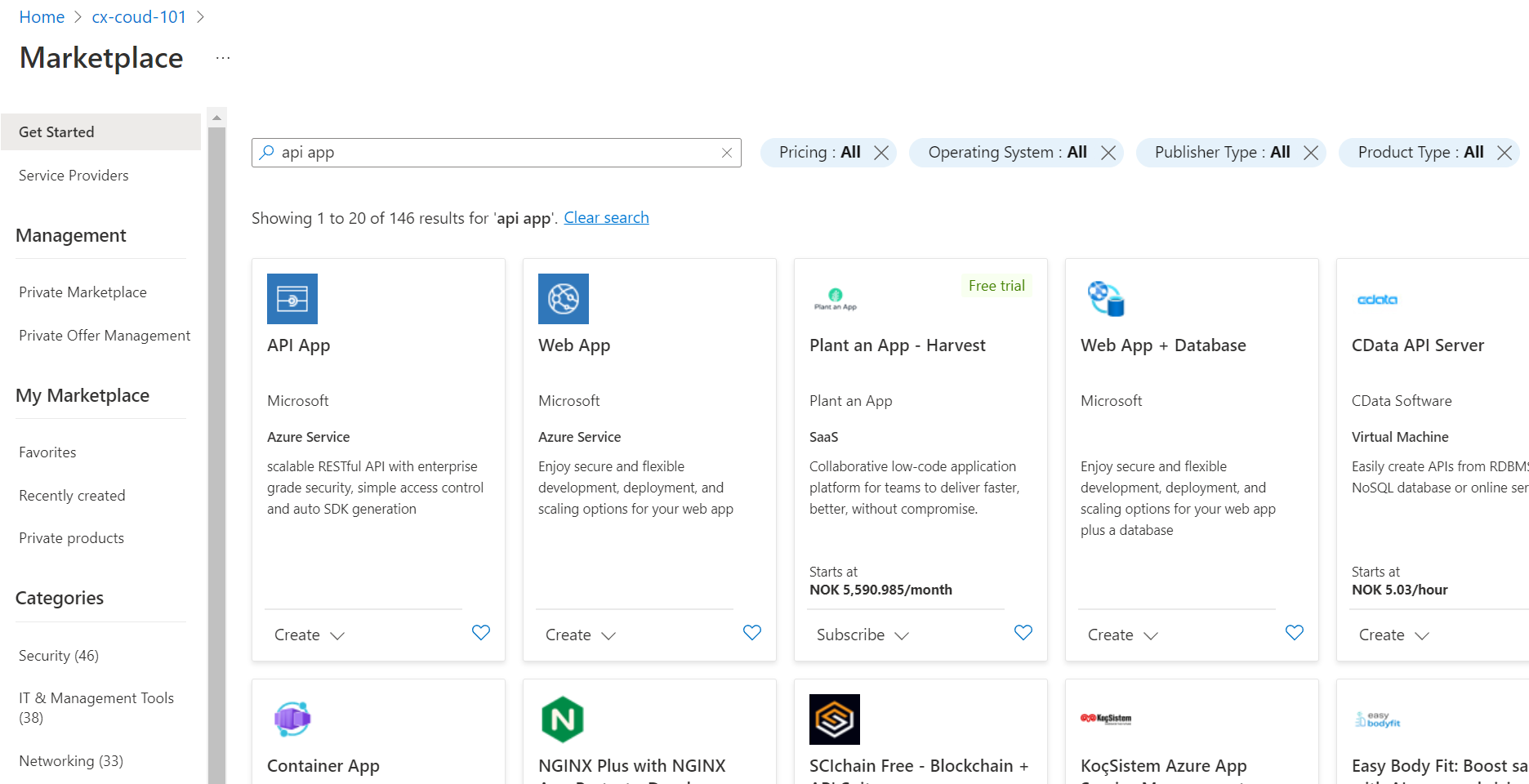Screen dimensions: 1529x784
Task: Filter by Security category
Action: pyautogui.click(x=59, y=656)
